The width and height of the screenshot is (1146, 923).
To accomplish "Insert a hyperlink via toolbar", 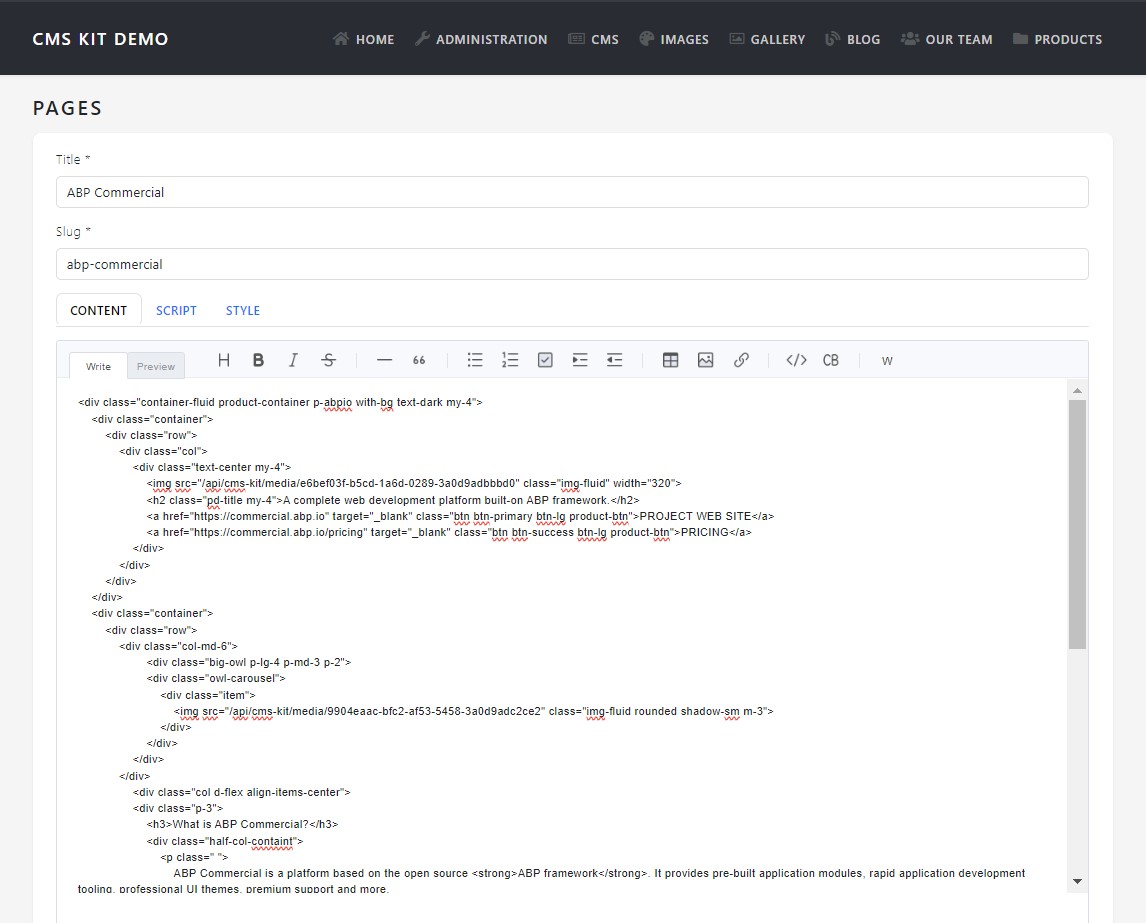I will pos(741,360).
